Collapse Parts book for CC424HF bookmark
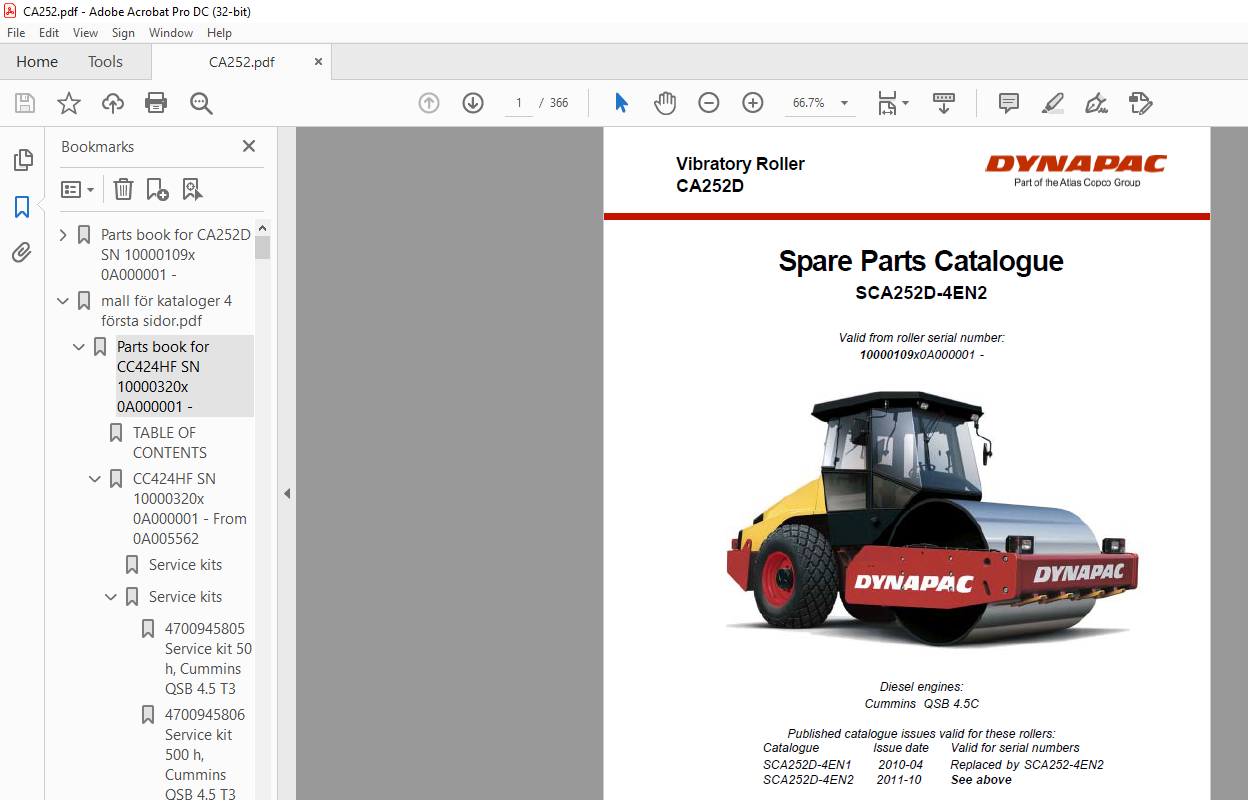Viewport: 1248px width, 800px height. coord(80,347)
